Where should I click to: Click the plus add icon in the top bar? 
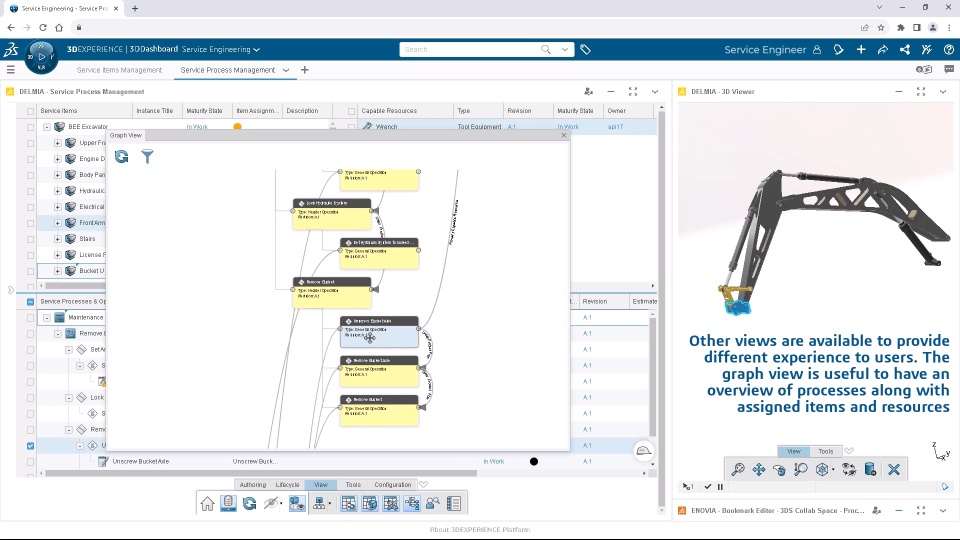point(861,50)
